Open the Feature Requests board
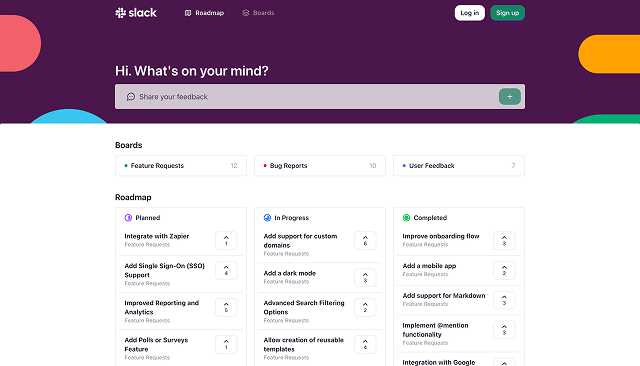The height and width of the screenshot is (366, 640). click(x=181, y=166)
